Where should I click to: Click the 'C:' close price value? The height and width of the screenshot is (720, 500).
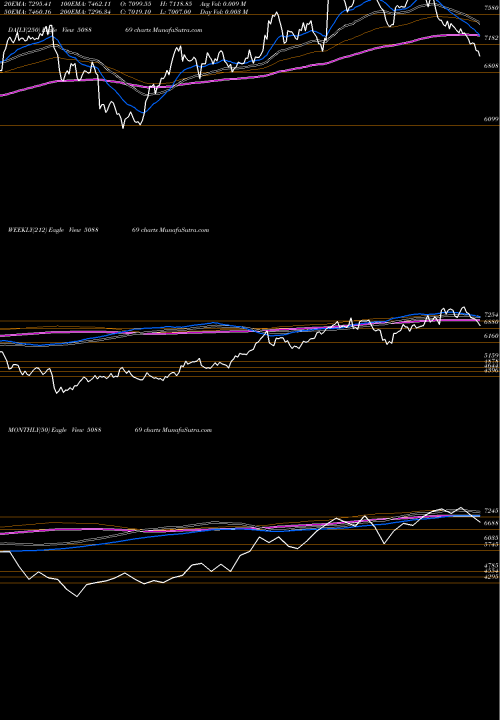click(x=136, y=11)
